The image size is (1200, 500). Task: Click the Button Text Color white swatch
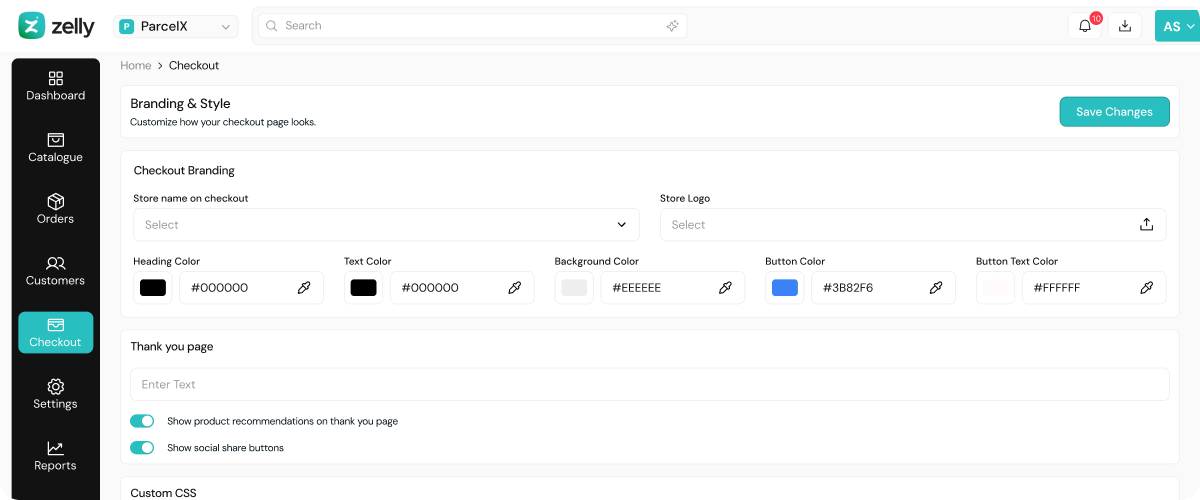click(x=996, y=288)
